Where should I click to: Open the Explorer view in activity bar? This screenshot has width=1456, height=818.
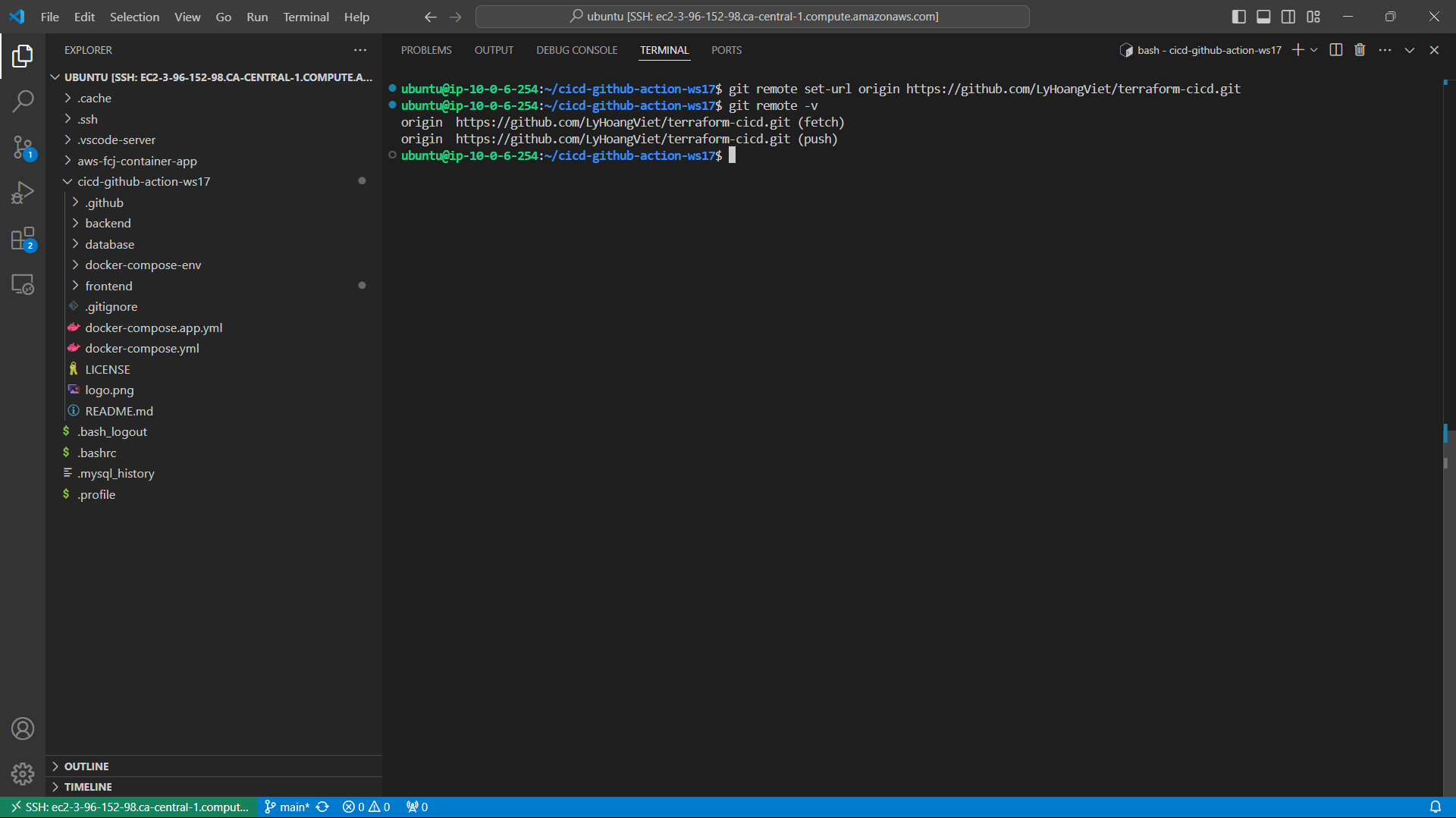23,56
